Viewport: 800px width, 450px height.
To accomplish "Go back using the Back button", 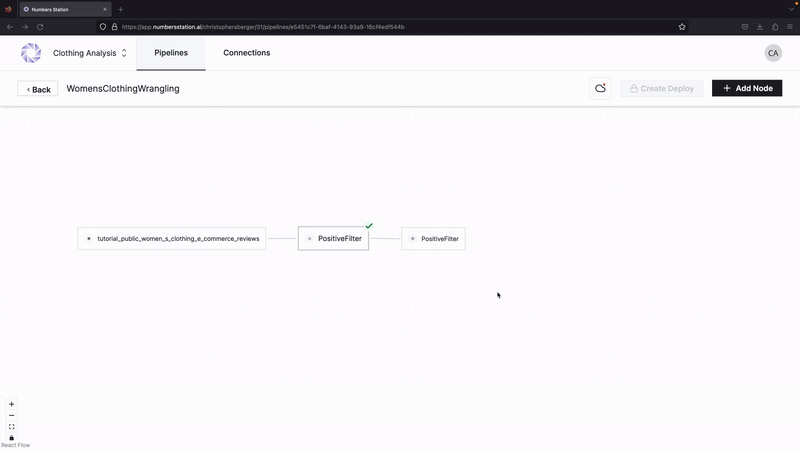I will [38, 89].
